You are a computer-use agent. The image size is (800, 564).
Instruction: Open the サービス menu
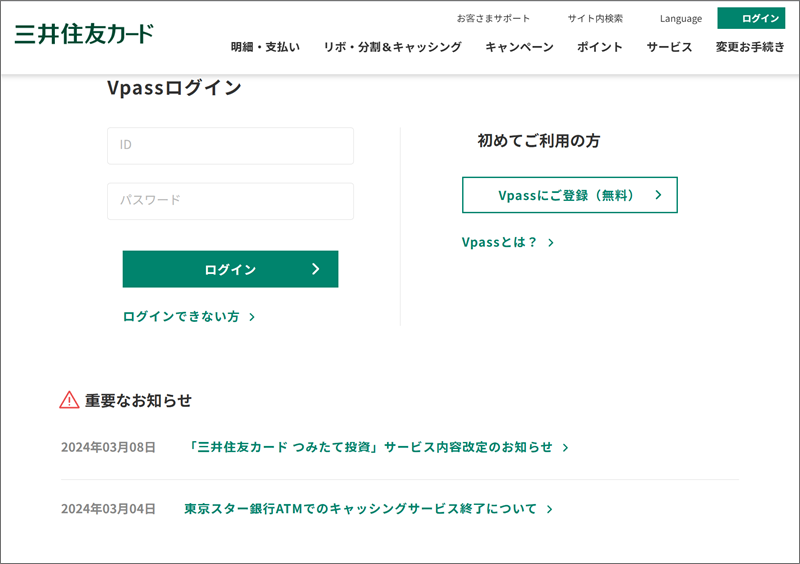pos(669,47)
